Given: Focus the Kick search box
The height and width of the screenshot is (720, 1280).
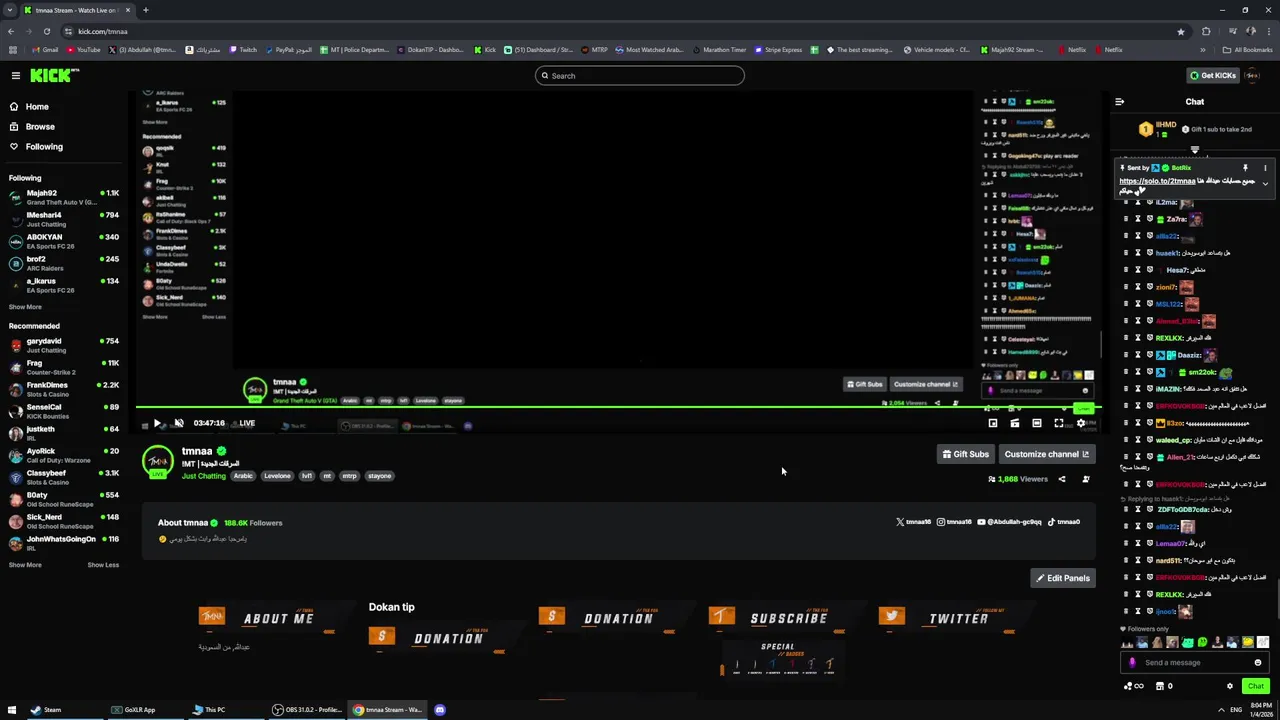Looking at the screenshot, I should pyautogui.click(x=640, y=75).
